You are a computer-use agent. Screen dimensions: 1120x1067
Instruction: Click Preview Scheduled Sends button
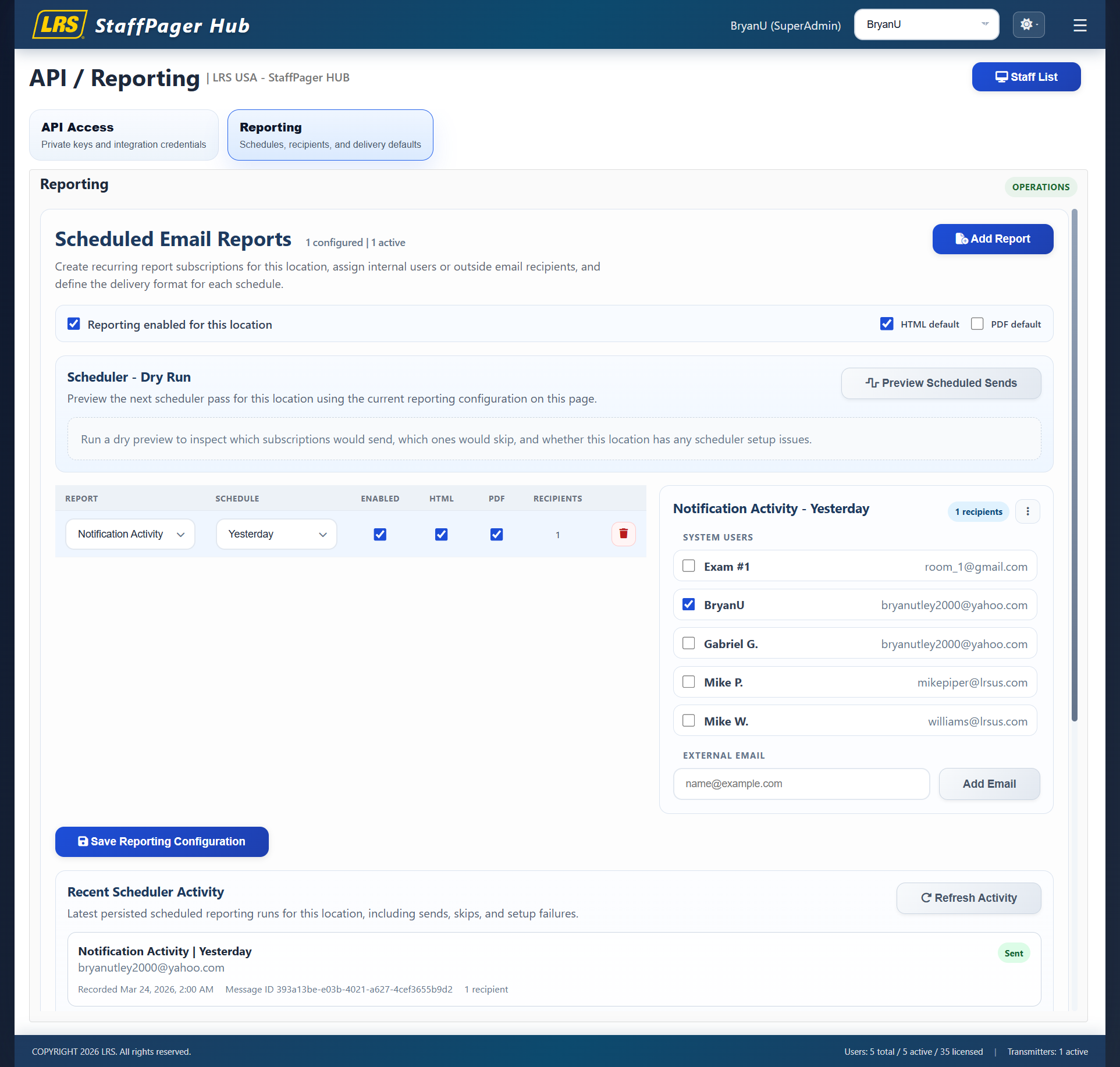tap(941, 383)
